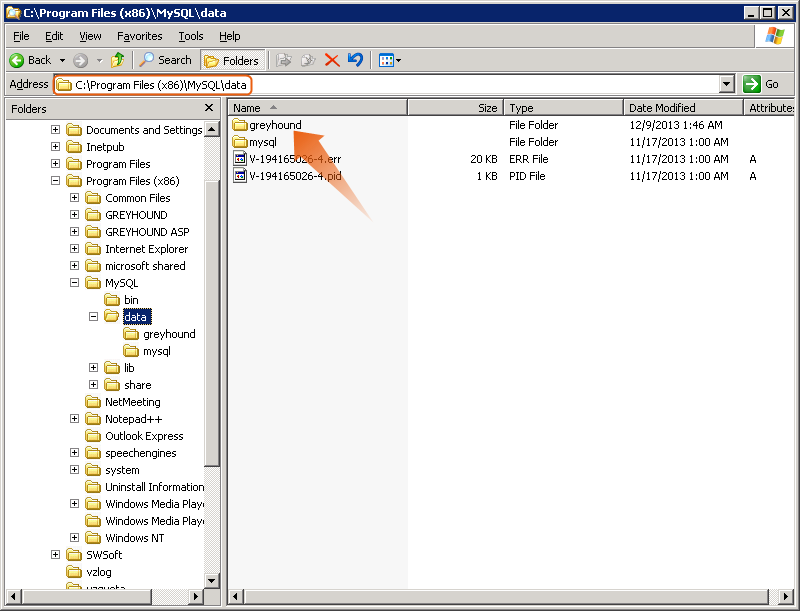Toggle the Folders pane button
Viewport: 800px width, 611px height.
(233, 60)
